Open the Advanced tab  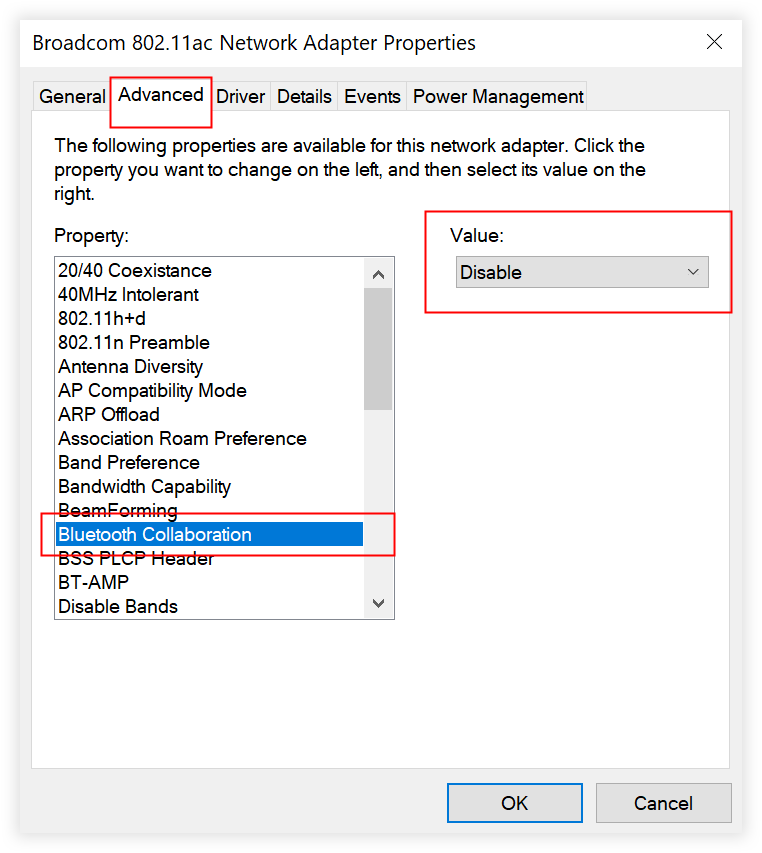pyautogui.click(x=161, y=95)
